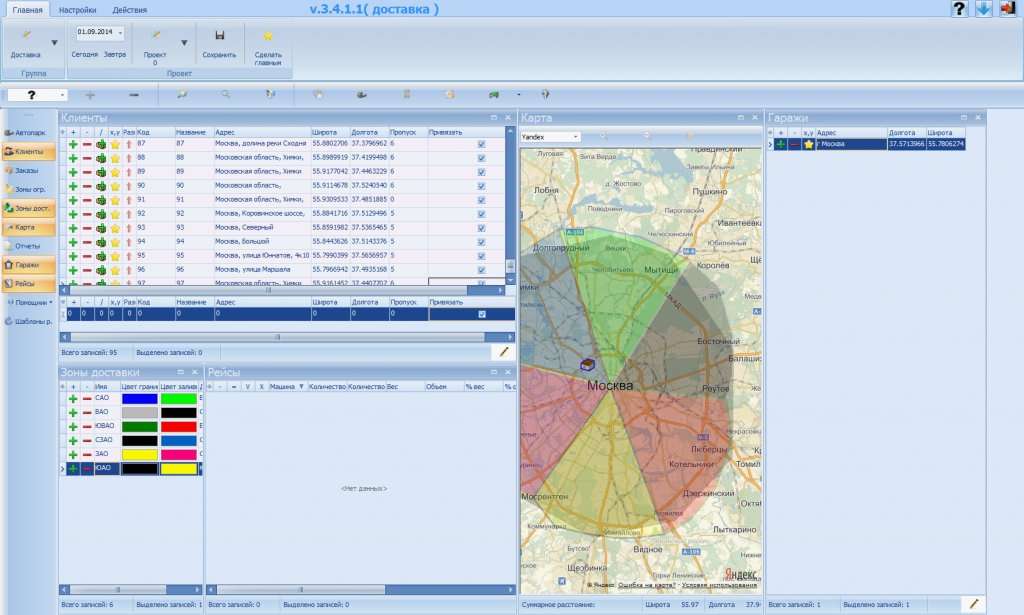Click the Зоны доставки horizontal scrollbar
Viewport: 1024px width, 615px height.
tap(131, 590)
